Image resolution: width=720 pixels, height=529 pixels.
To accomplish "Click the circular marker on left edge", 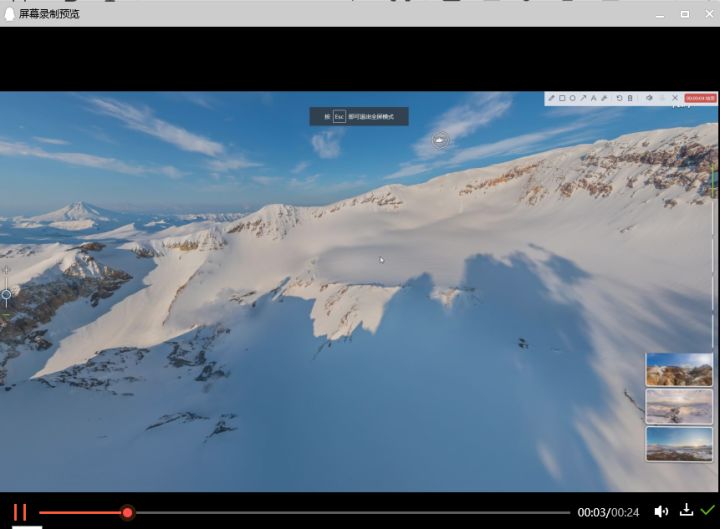I will tap(6, 294).
